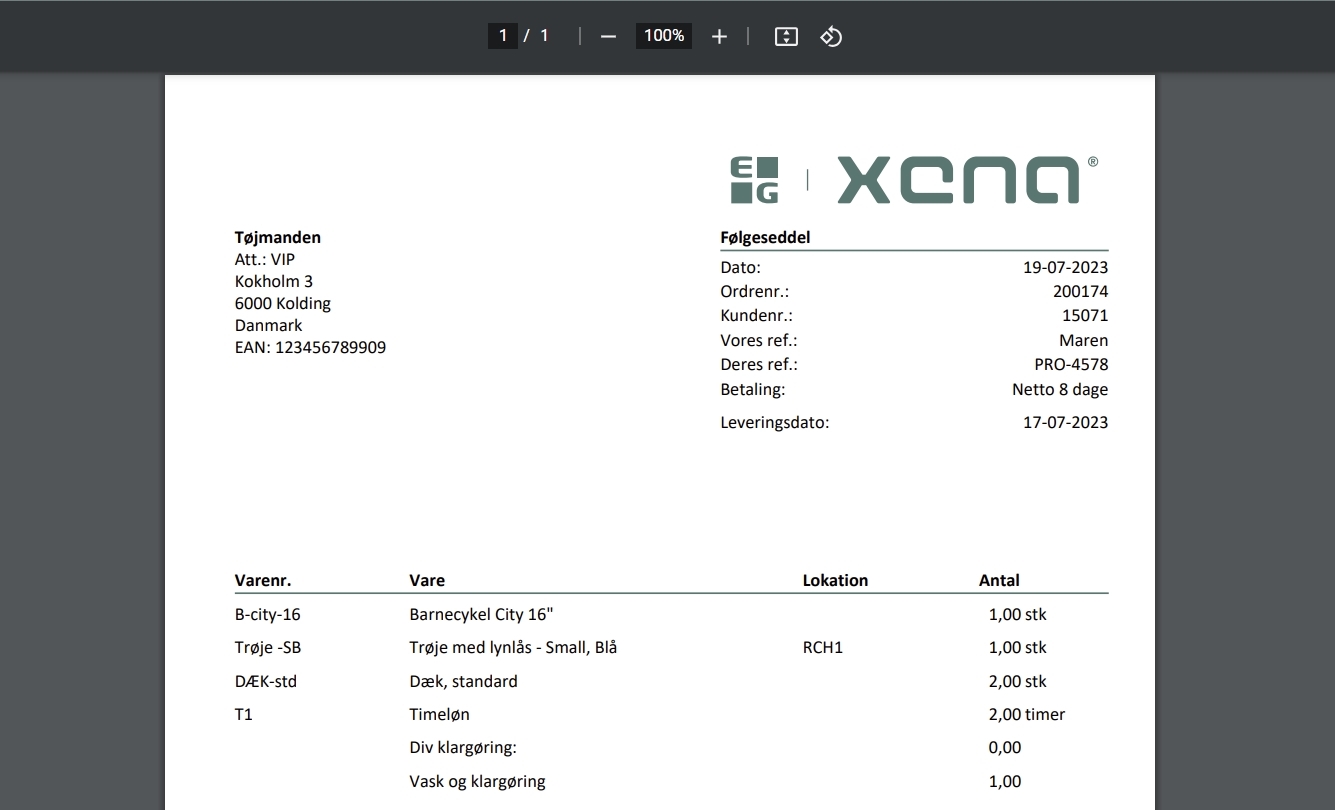This screenshot has width=1335, height=810.
Task: Click the Varenr. column header
Action: [x=263, y=580]
